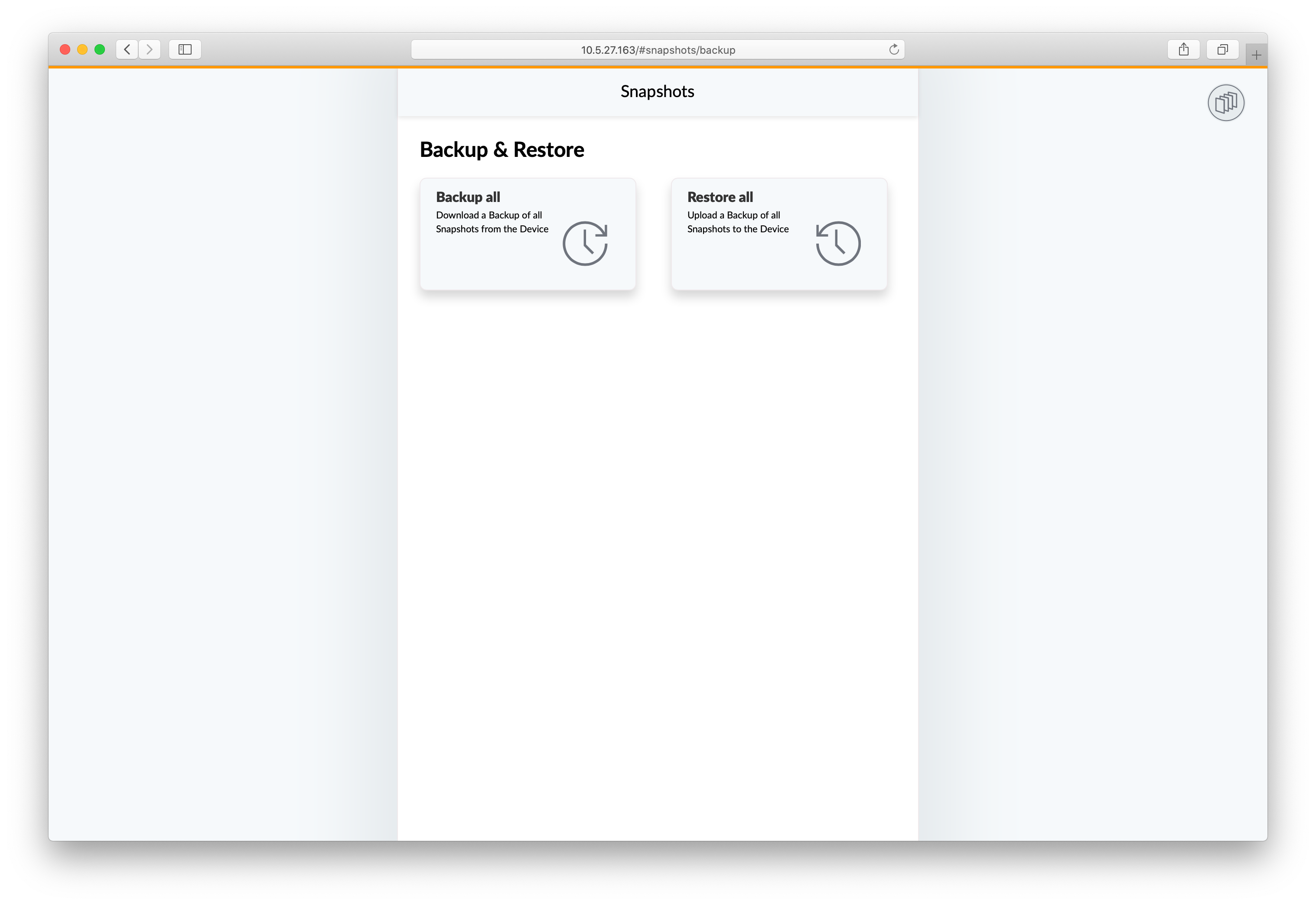
Task: Click the Safari back arrow
Action: (x=127, y=49)
